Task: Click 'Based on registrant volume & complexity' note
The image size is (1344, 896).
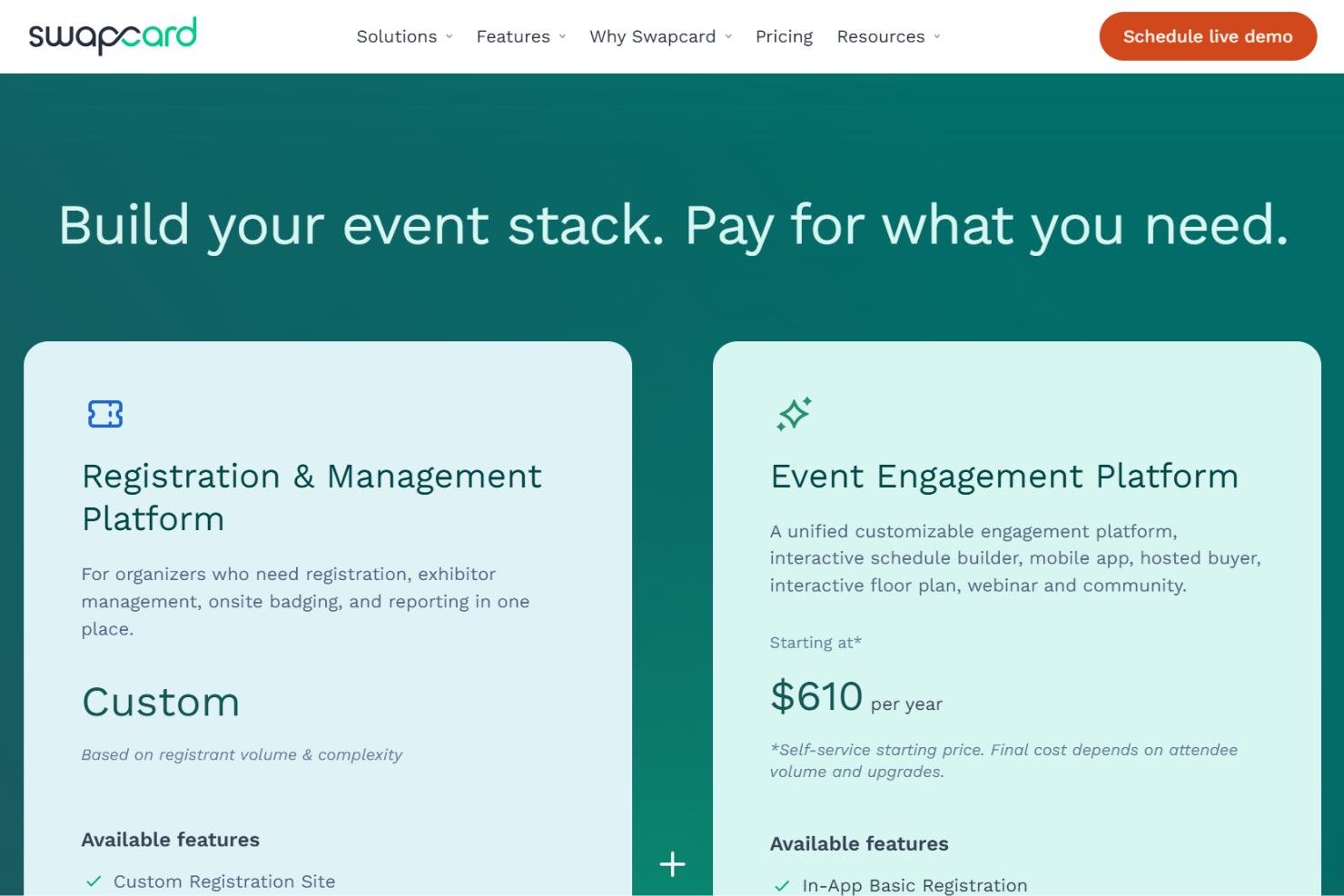Action: [x=242, y=754]
